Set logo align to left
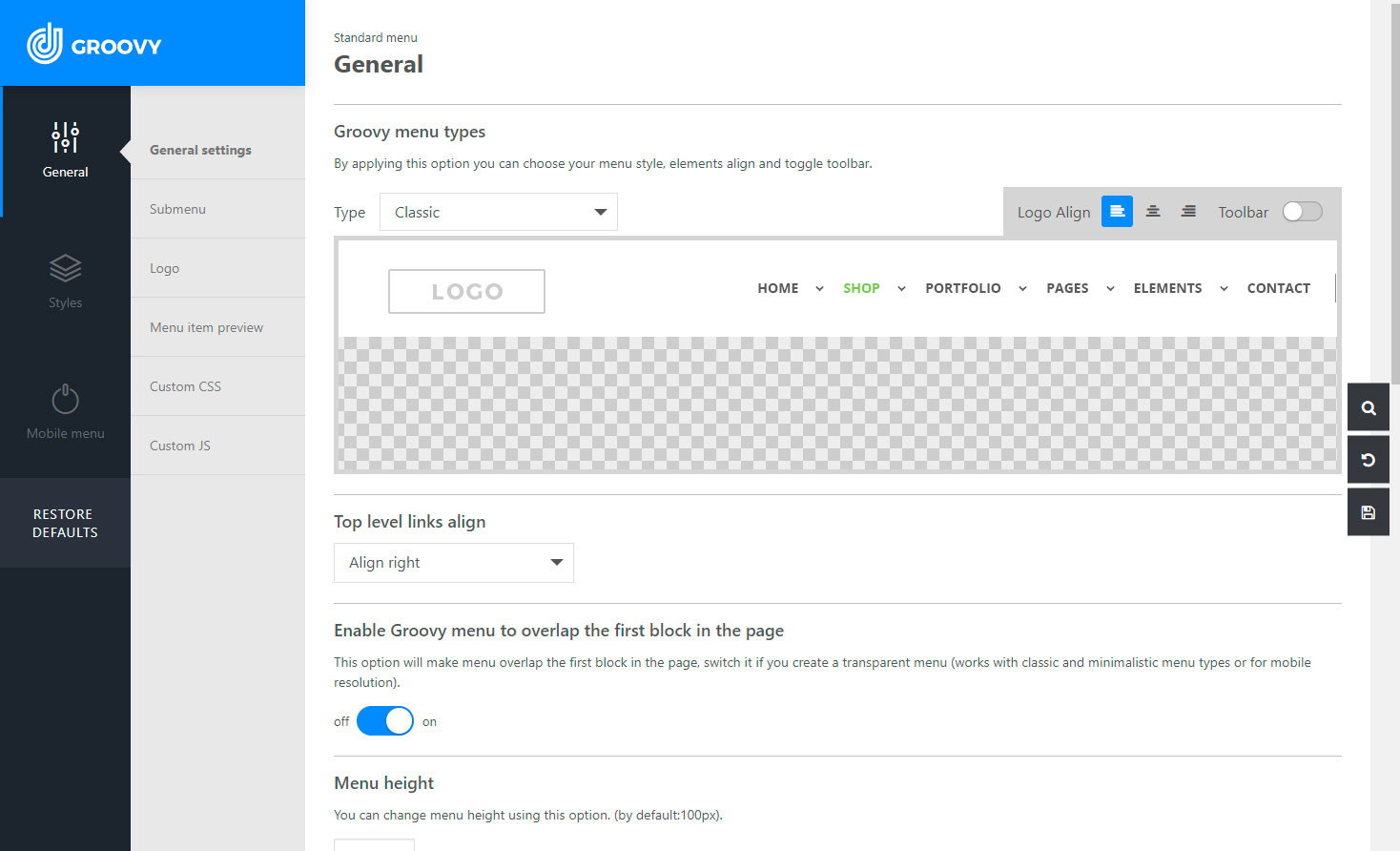Screen dimensions: 1400x851 (x=1117, y=212)
